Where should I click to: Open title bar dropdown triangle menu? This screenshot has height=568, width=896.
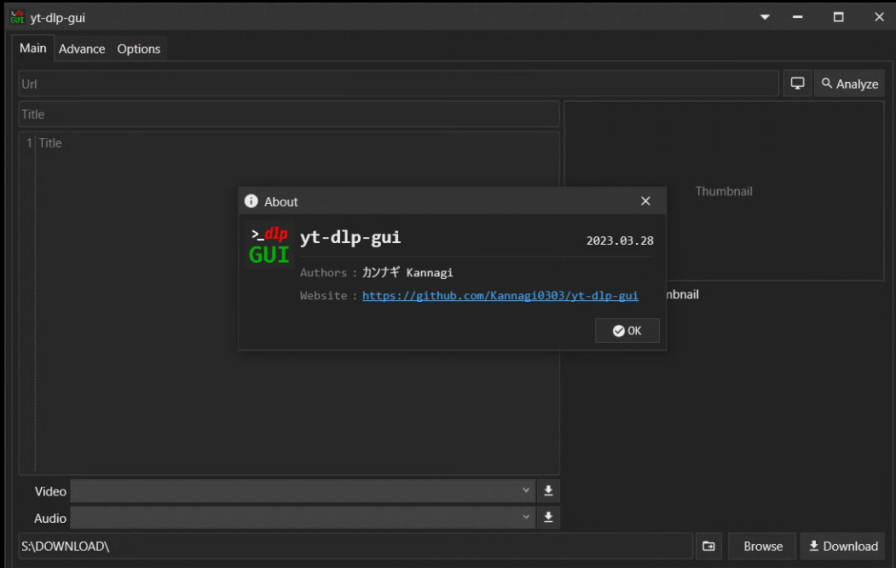coord(765,17)
